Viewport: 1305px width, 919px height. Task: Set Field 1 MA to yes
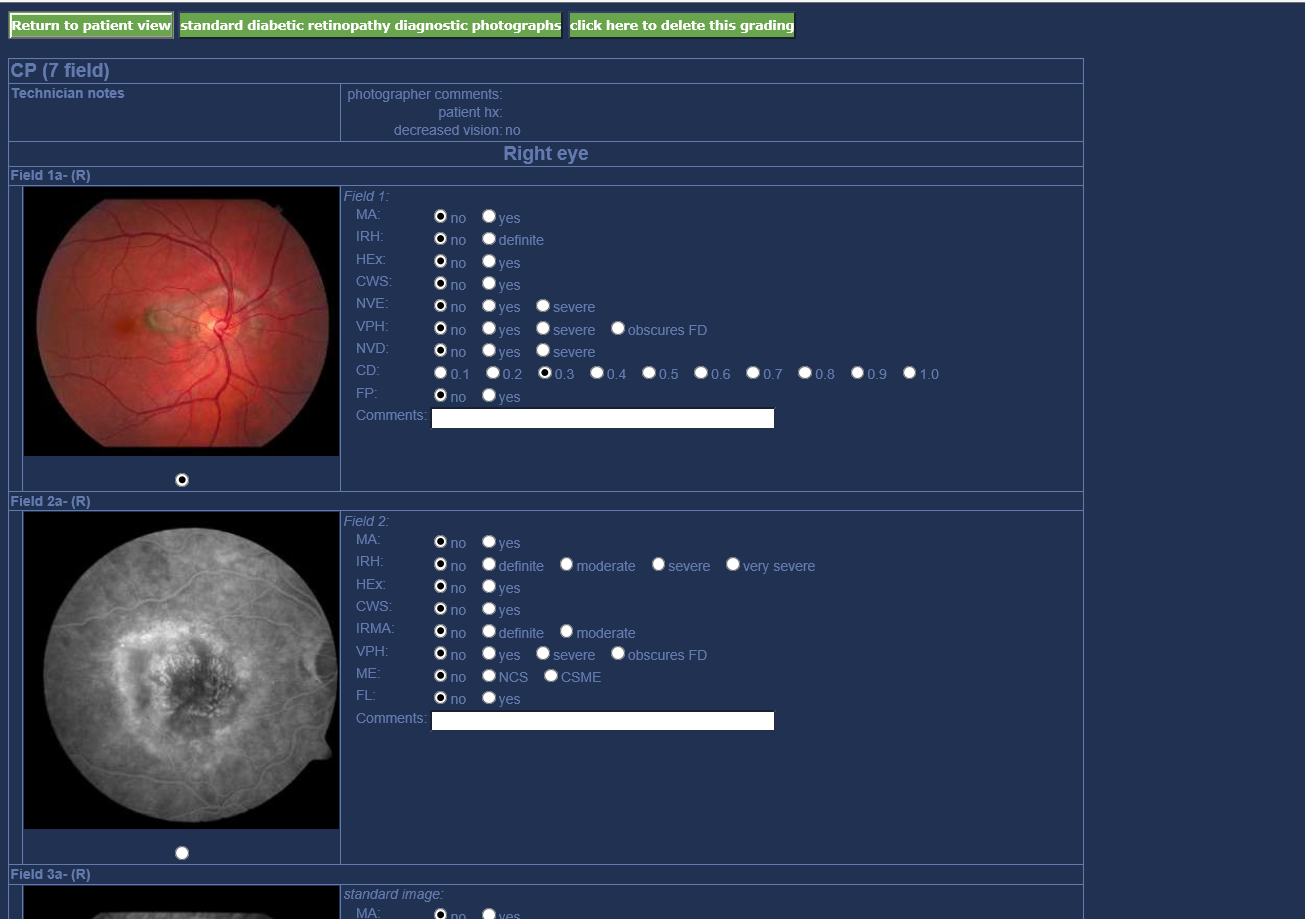point(489,216)
